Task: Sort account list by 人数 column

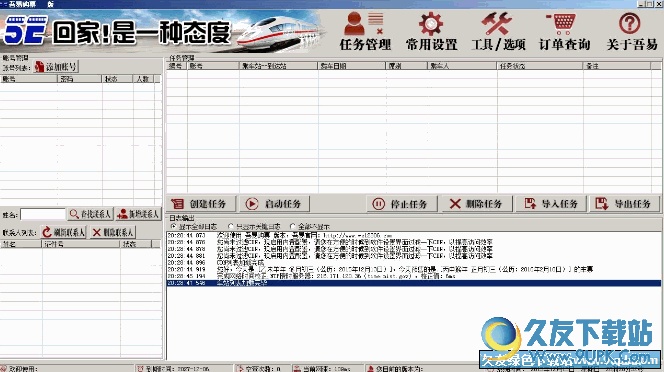Action: coord(143,79)
